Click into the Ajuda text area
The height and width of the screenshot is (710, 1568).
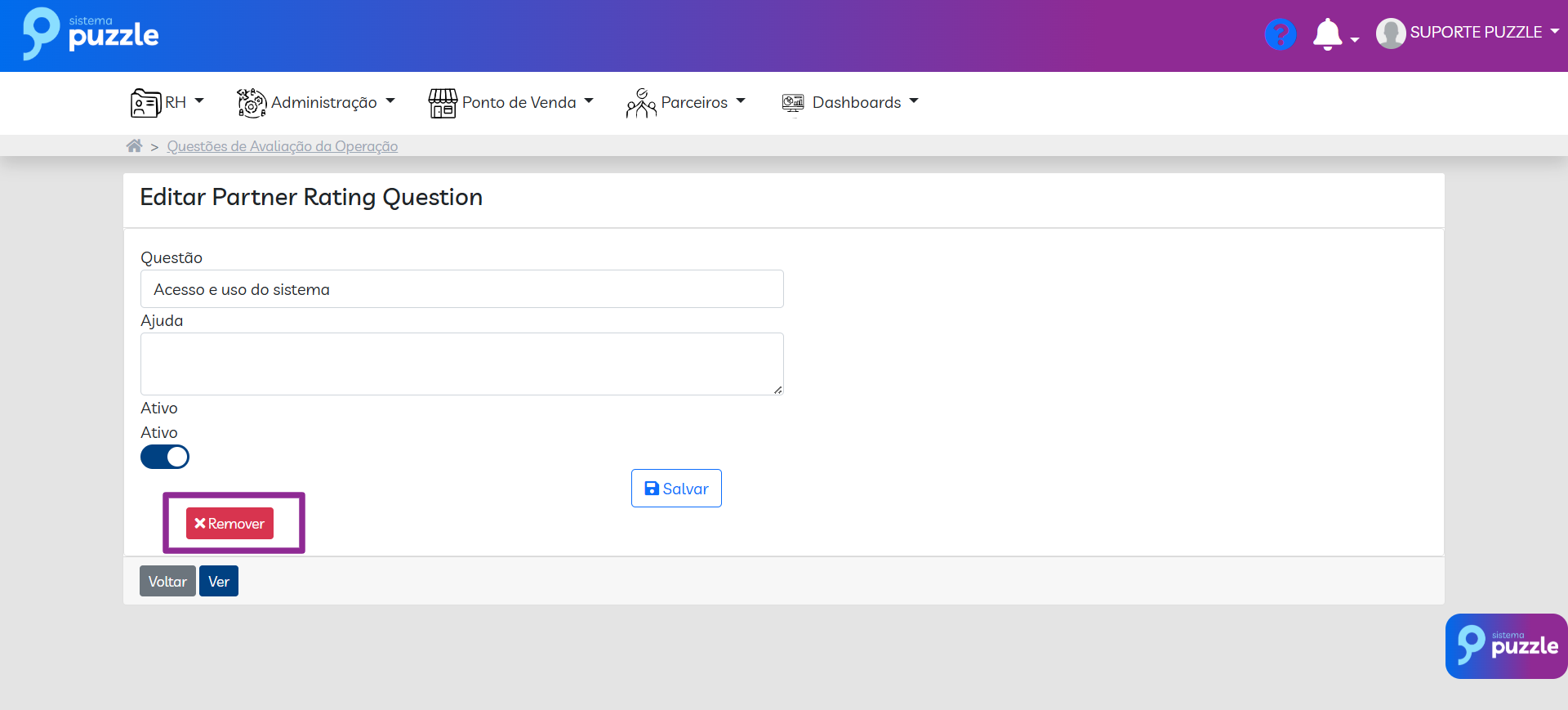click(x=462, y=364)
